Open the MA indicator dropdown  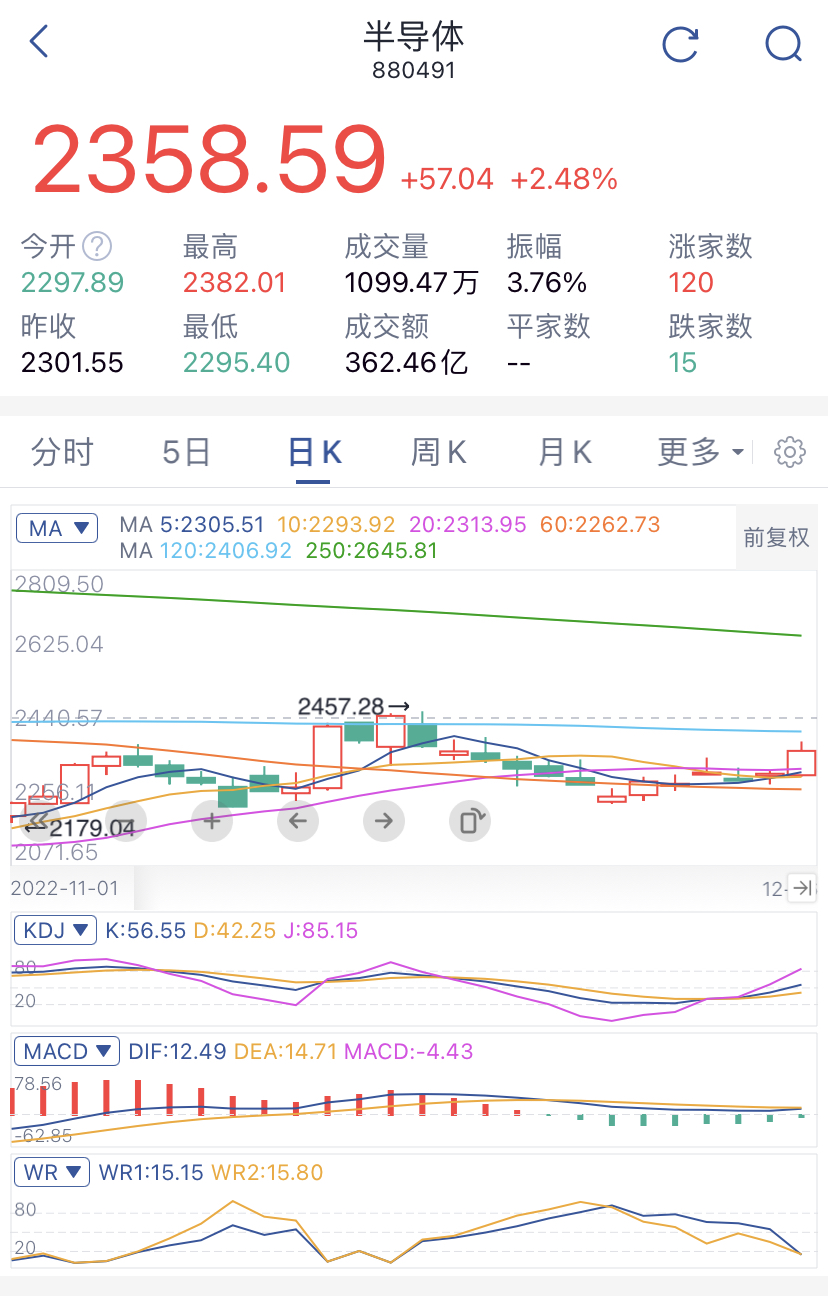[57, 528]
